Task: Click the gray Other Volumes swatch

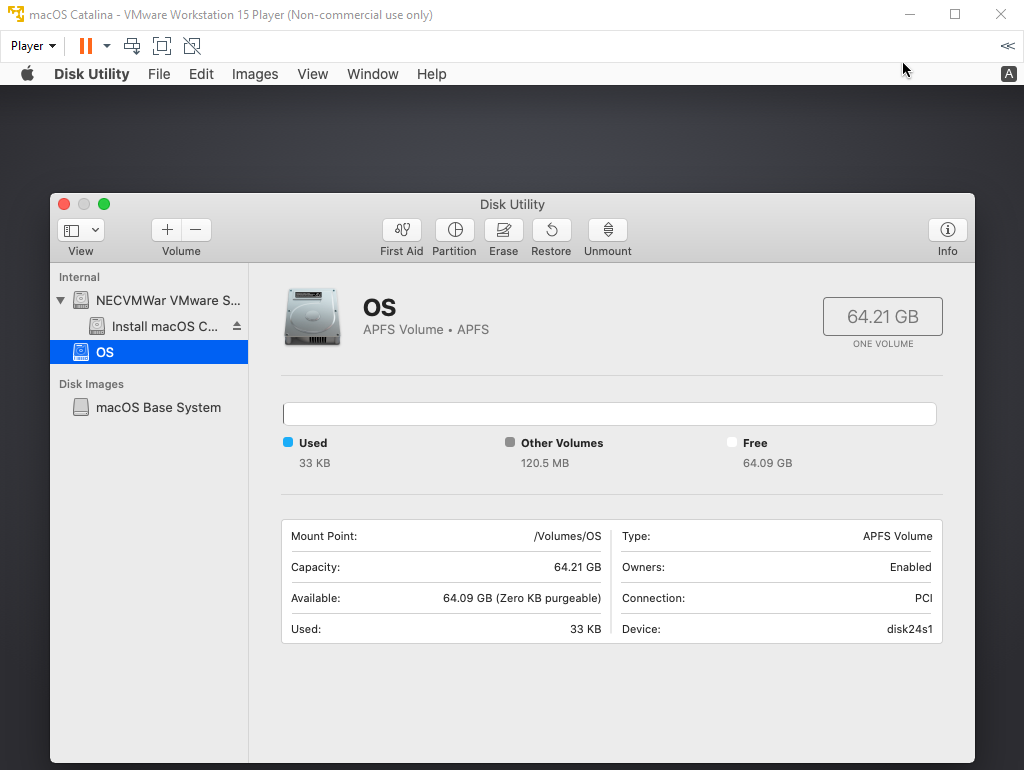Action: coord(510,442)
